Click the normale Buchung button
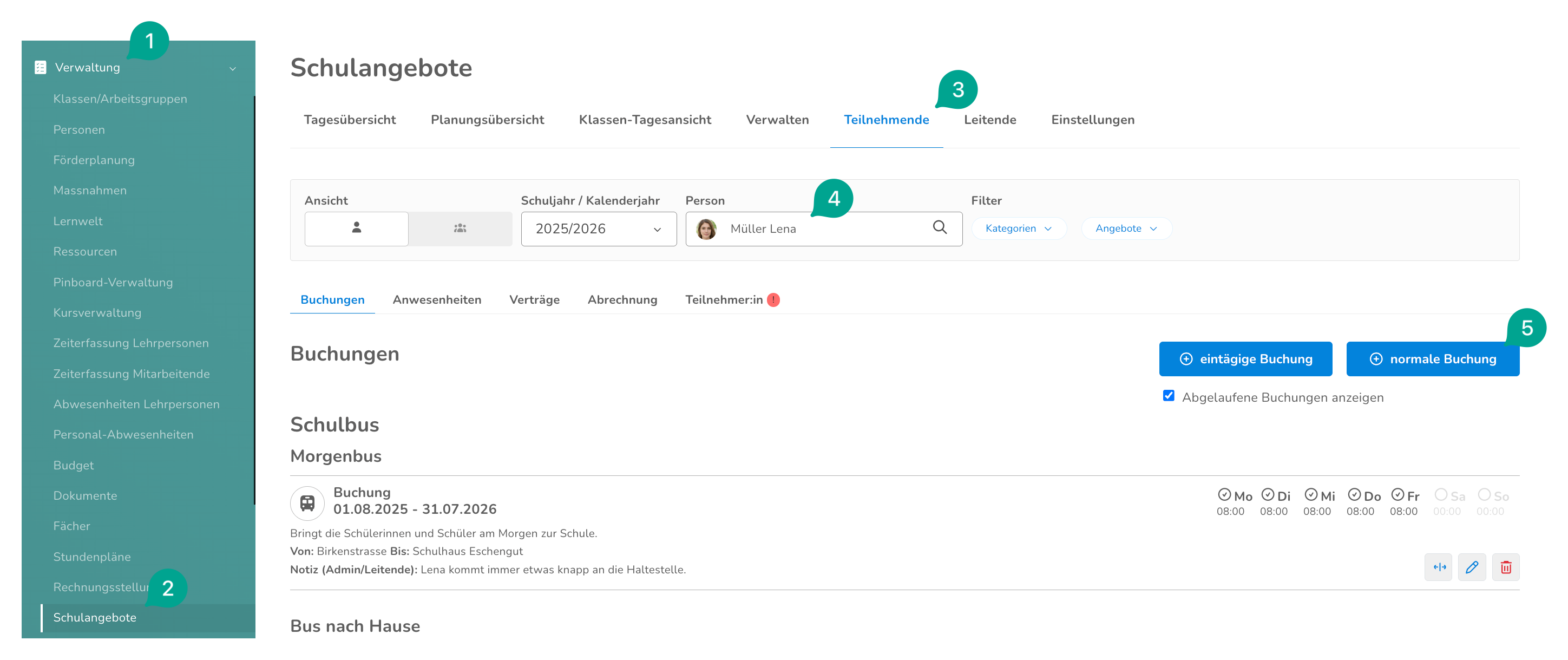 (x=1432, y=358)
